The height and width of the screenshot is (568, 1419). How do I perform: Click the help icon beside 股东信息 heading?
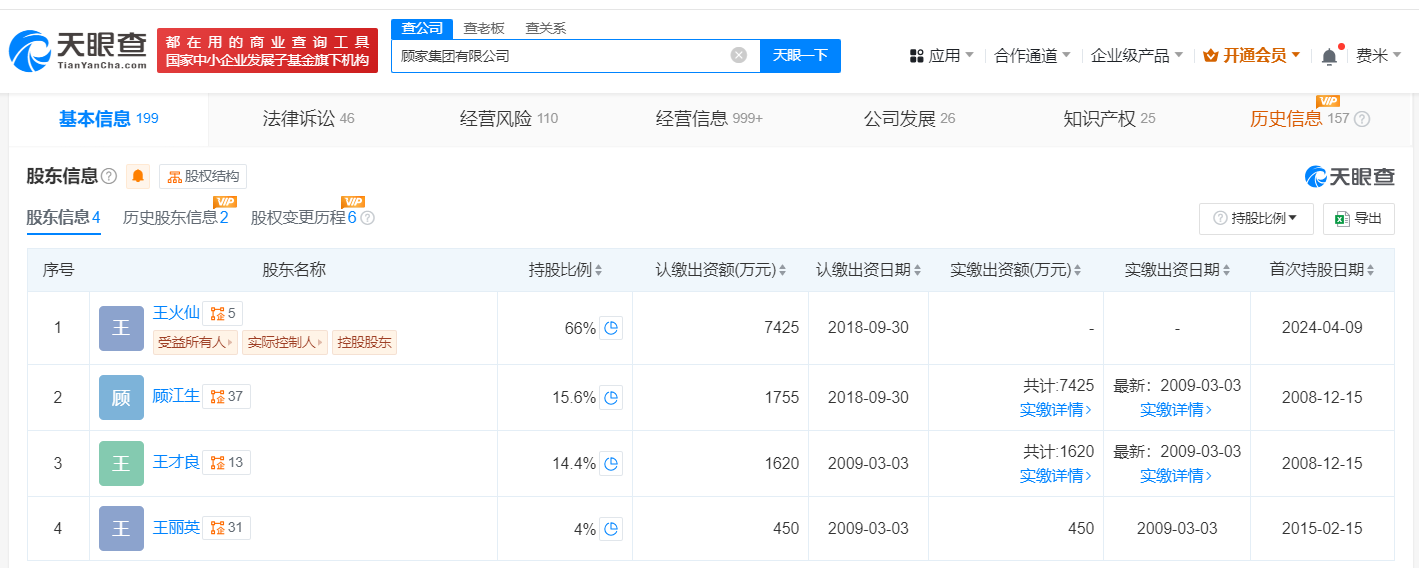coord(109,177)
